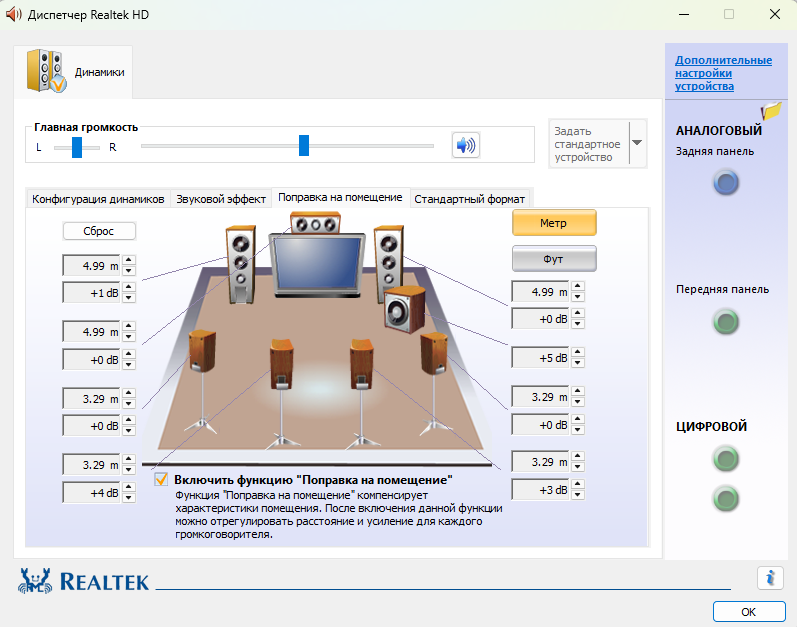This screenshot has height=627, width=797.
Task: Click the ЦИФРОВОЙ section heading
Action: [x=711, y=426]
